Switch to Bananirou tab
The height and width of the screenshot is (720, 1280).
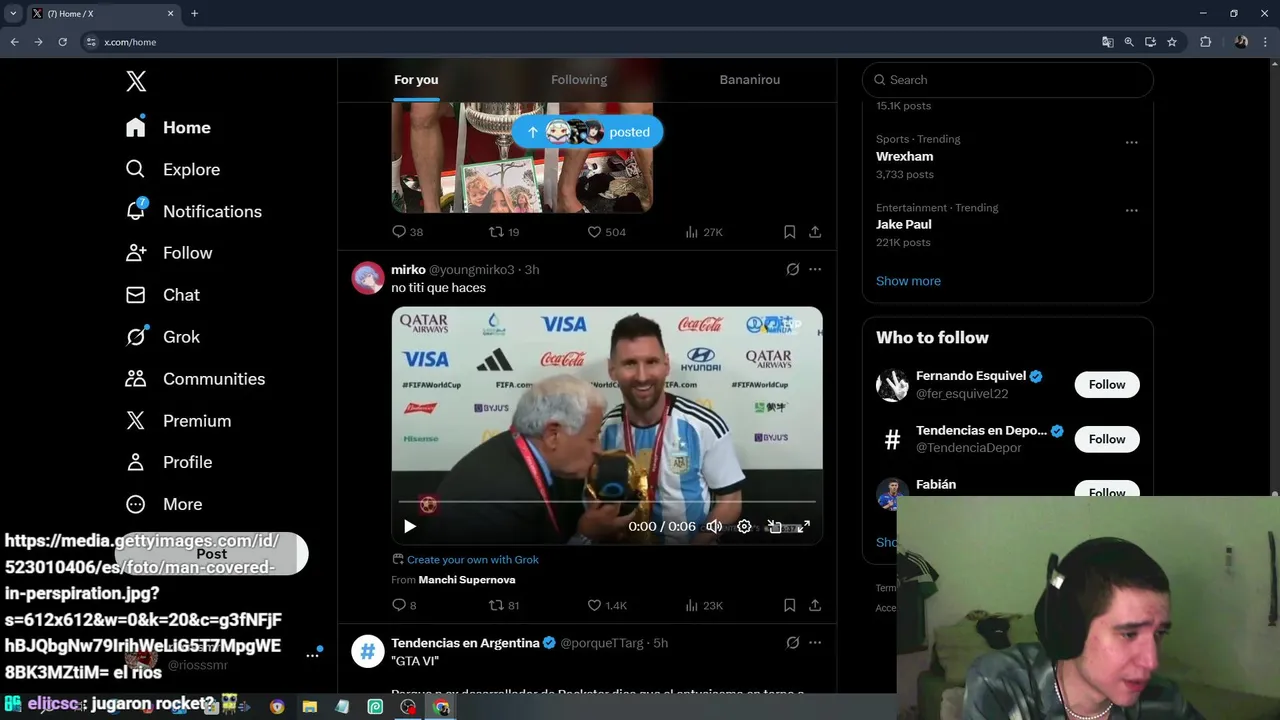pos(750,80)
